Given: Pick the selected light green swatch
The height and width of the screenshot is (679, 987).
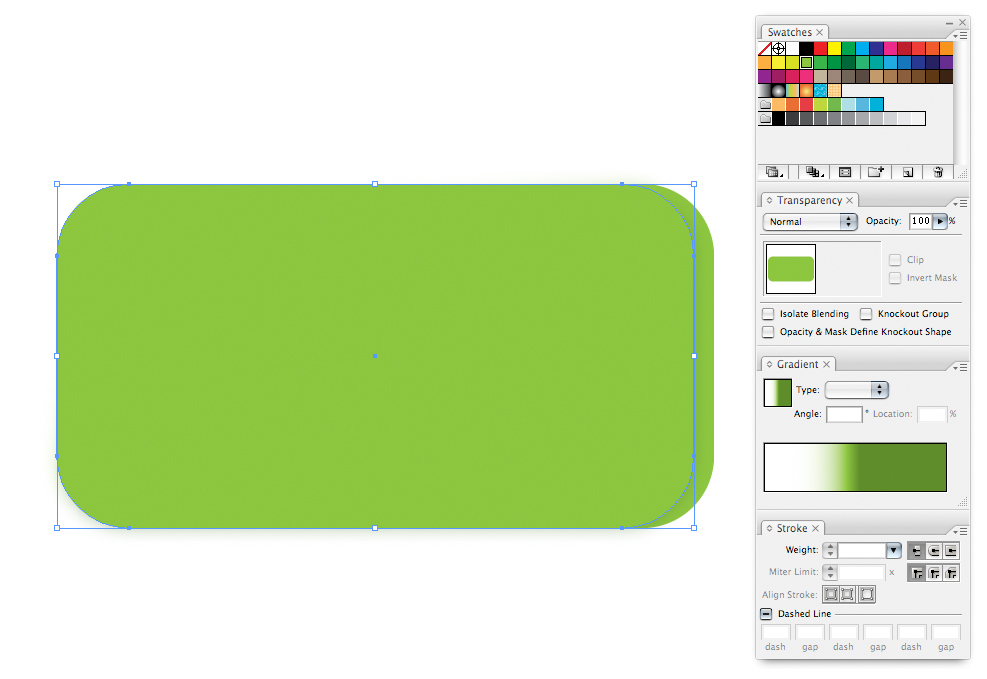Looking at the screenshot, I should tap(806, 62).
